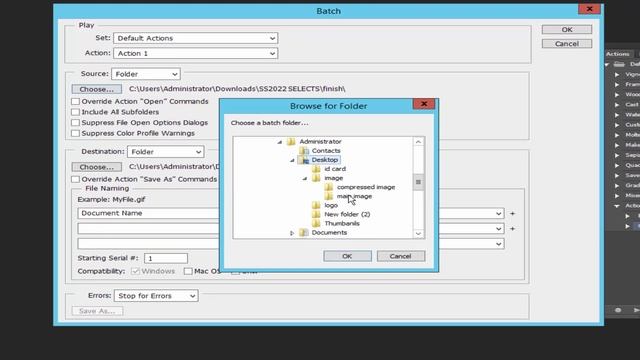Click the record circle in the Actions panel
This screenshot has height=360, width=640.
[x=618, y=310]
